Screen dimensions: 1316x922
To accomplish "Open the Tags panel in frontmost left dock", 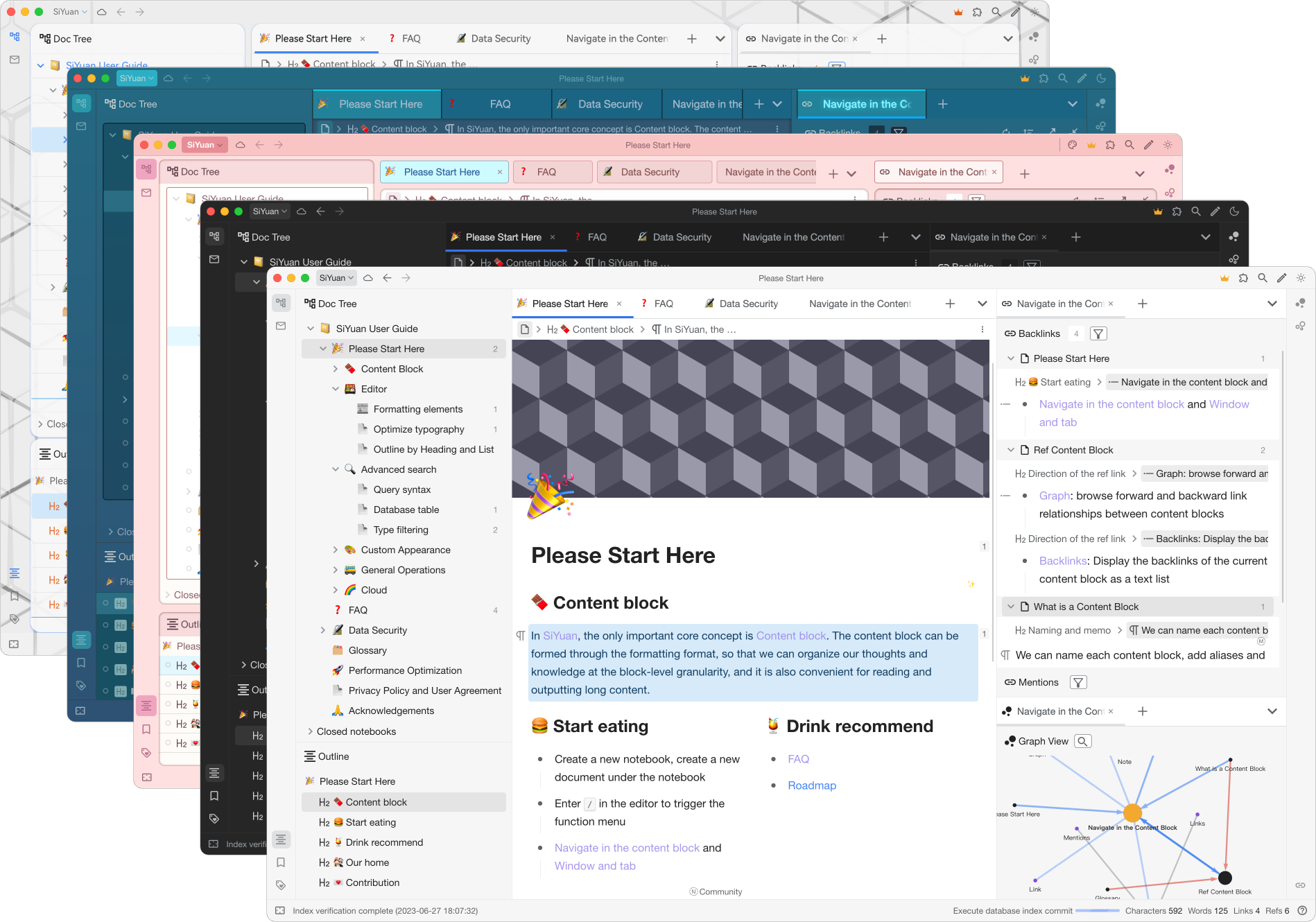I will (281, 885).
